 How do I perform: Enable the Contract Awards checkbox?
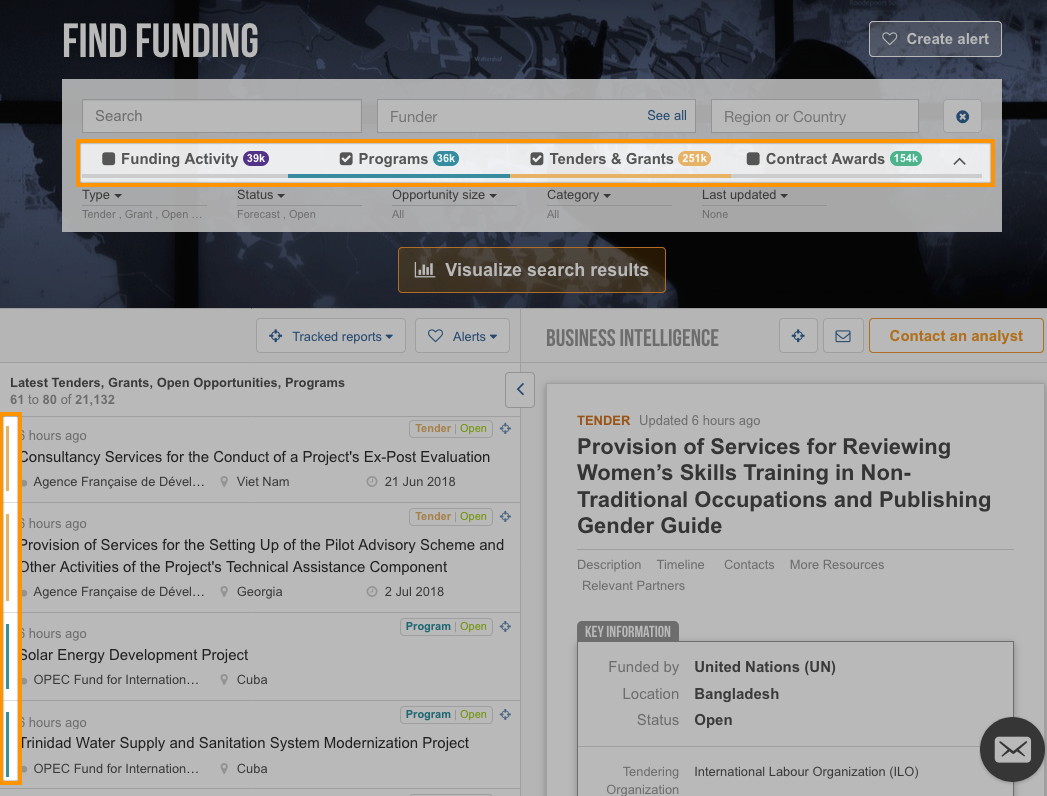(753, 159)
